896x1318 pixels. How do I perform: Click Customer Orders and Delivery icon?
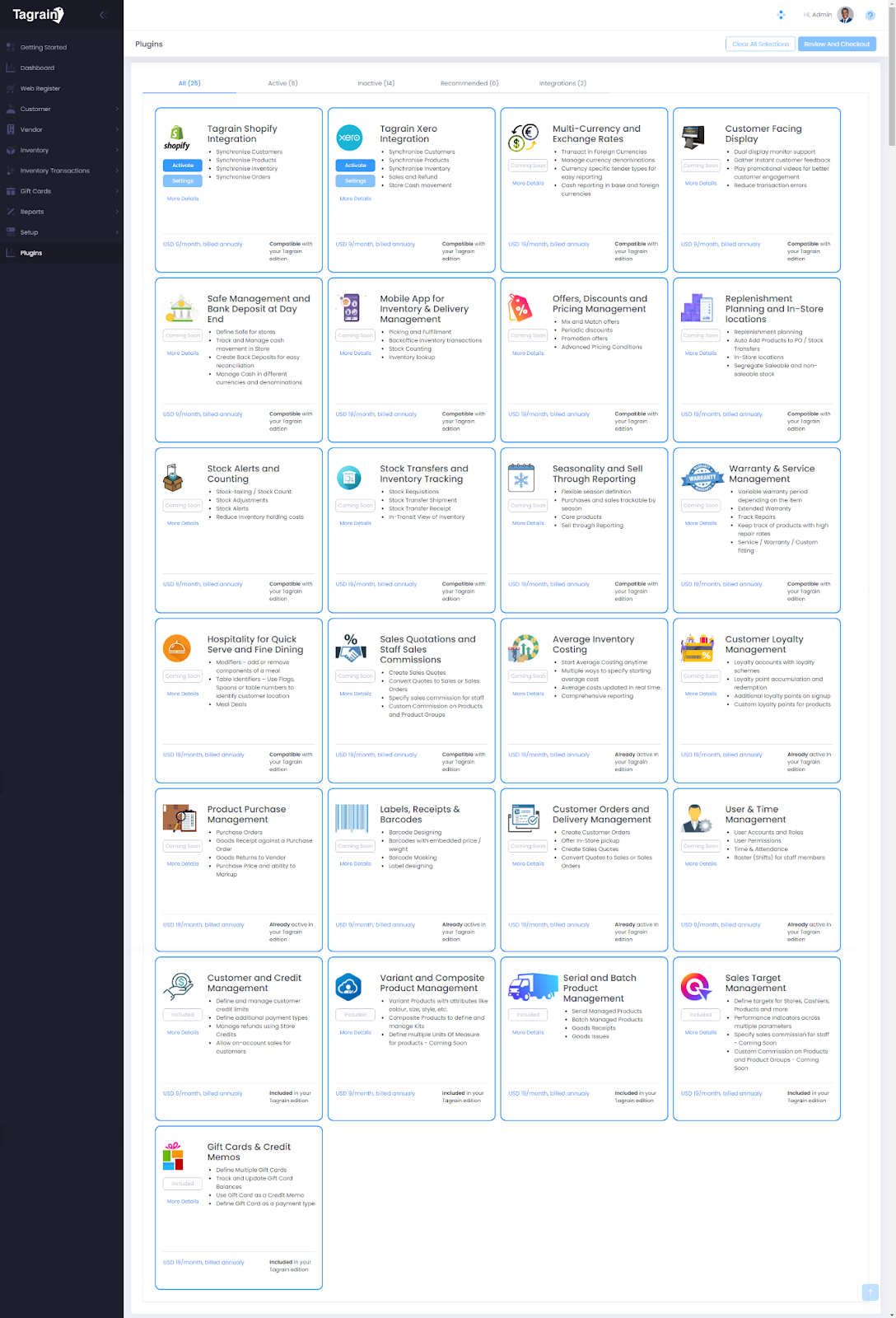tap(525, 818)
